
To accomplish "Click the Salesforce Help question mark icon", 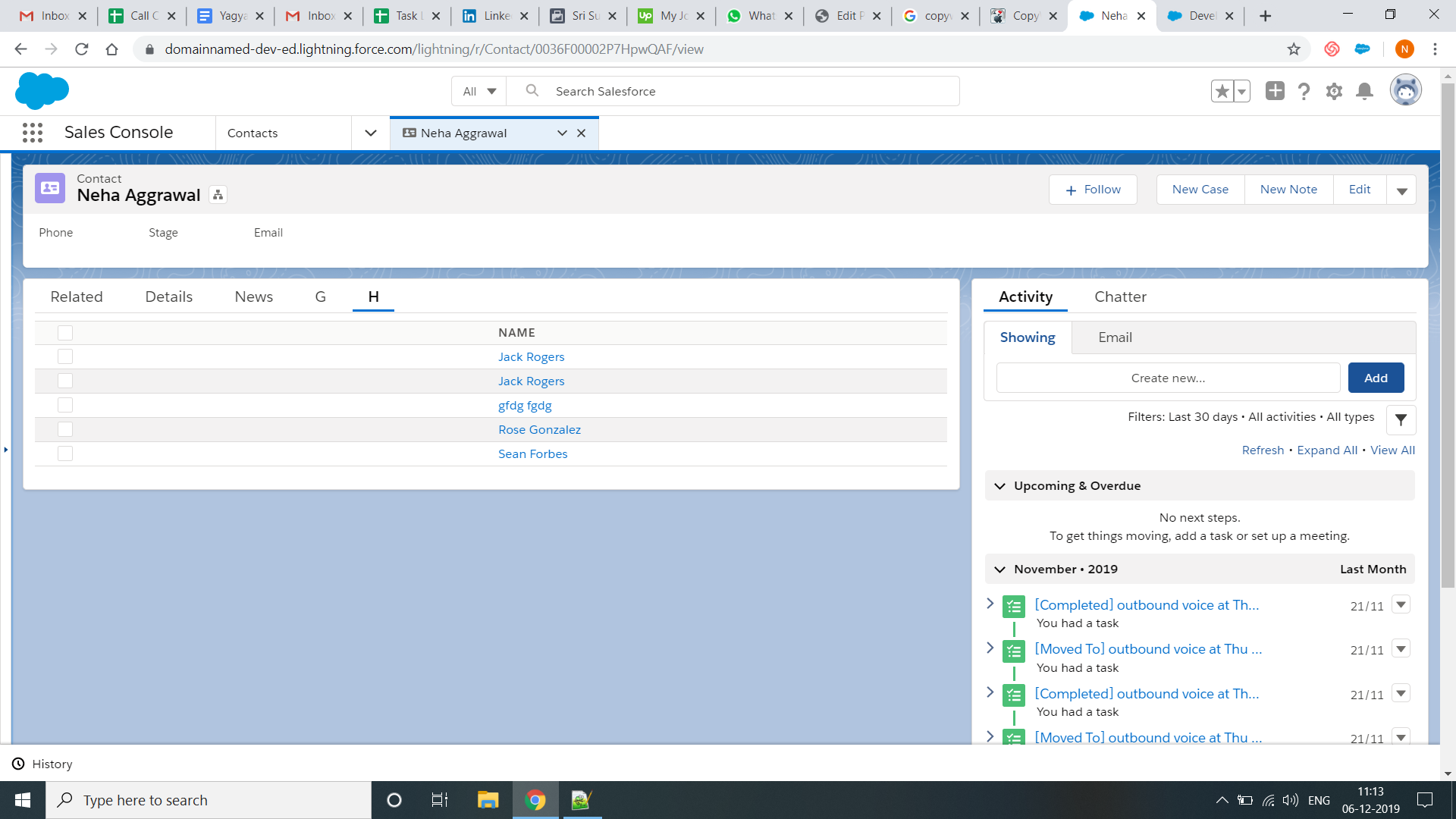I will [1304, 91].
